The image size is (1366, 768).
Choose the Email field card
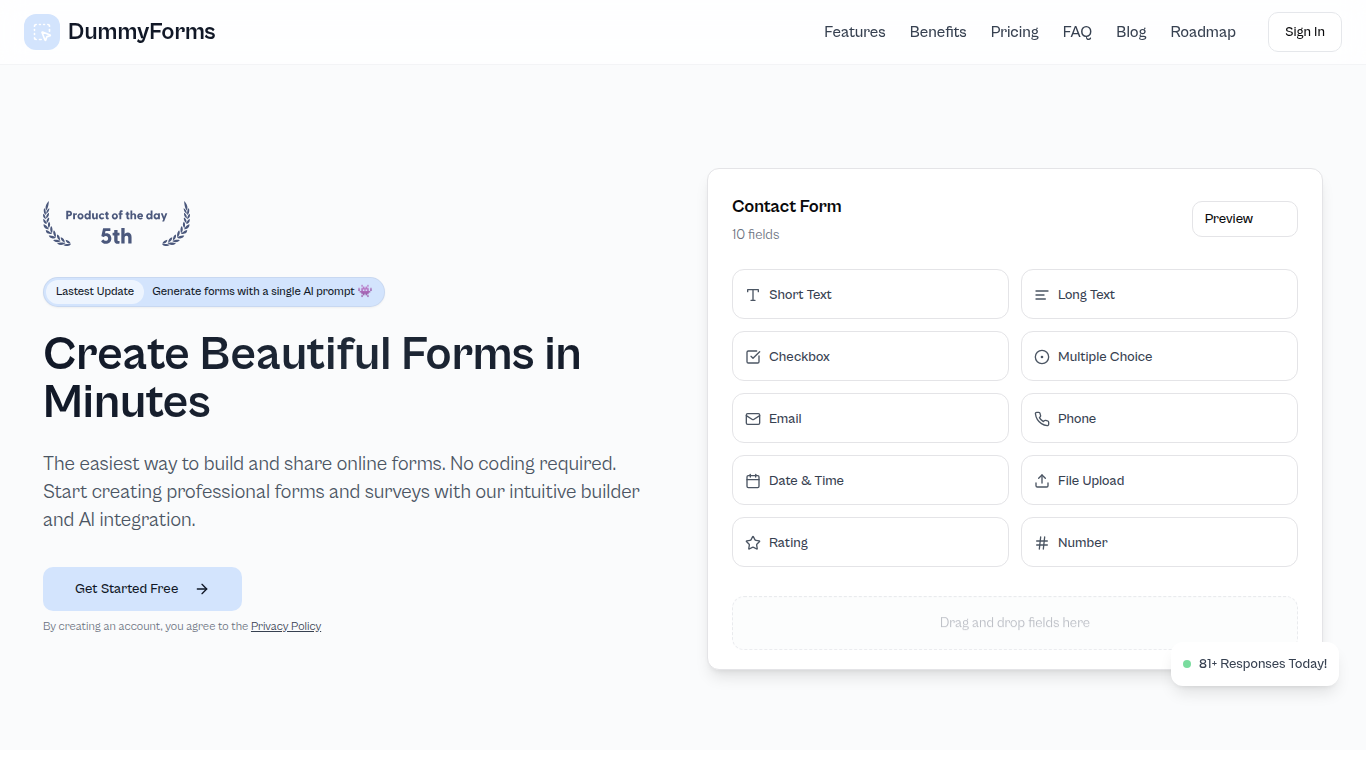(870, 418)
